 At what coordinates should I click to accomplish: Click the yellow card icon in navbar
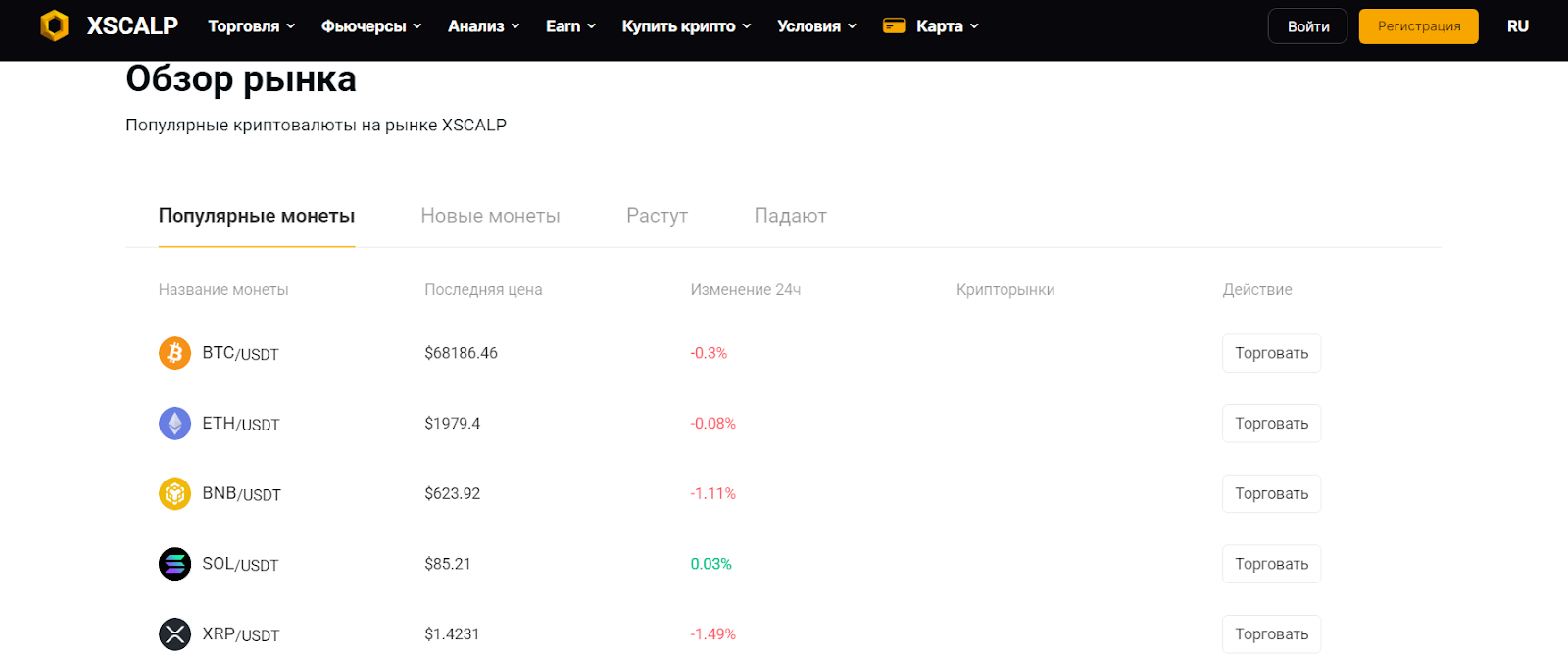[894, 25]
